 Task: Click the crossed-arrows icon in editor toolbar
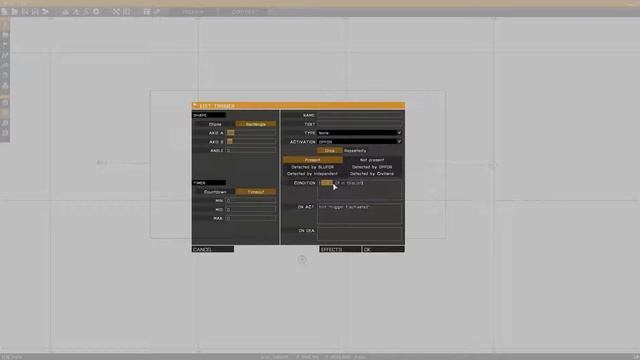[x=116, y=12]
